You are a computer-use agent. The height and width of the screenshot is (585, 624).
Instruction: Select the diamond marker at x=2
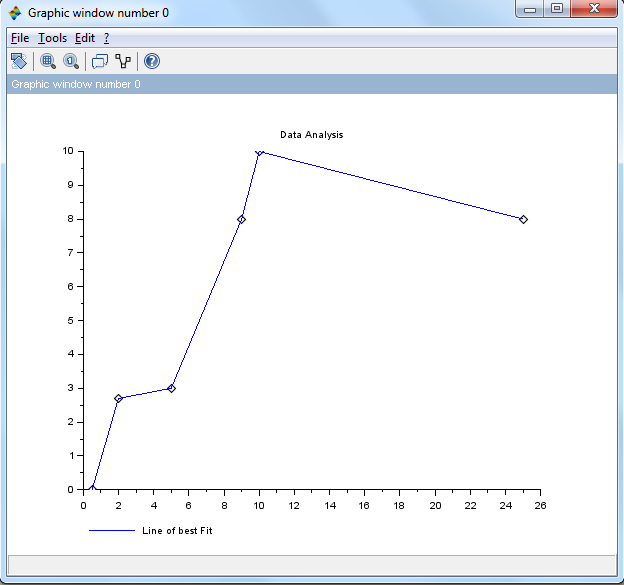pyautogui.click(x=118, y=398)
